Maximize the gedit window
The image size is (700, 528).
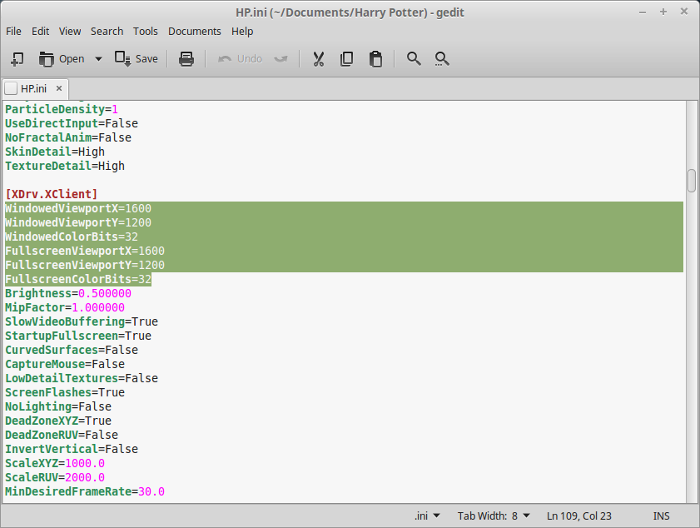coord(663,12)
